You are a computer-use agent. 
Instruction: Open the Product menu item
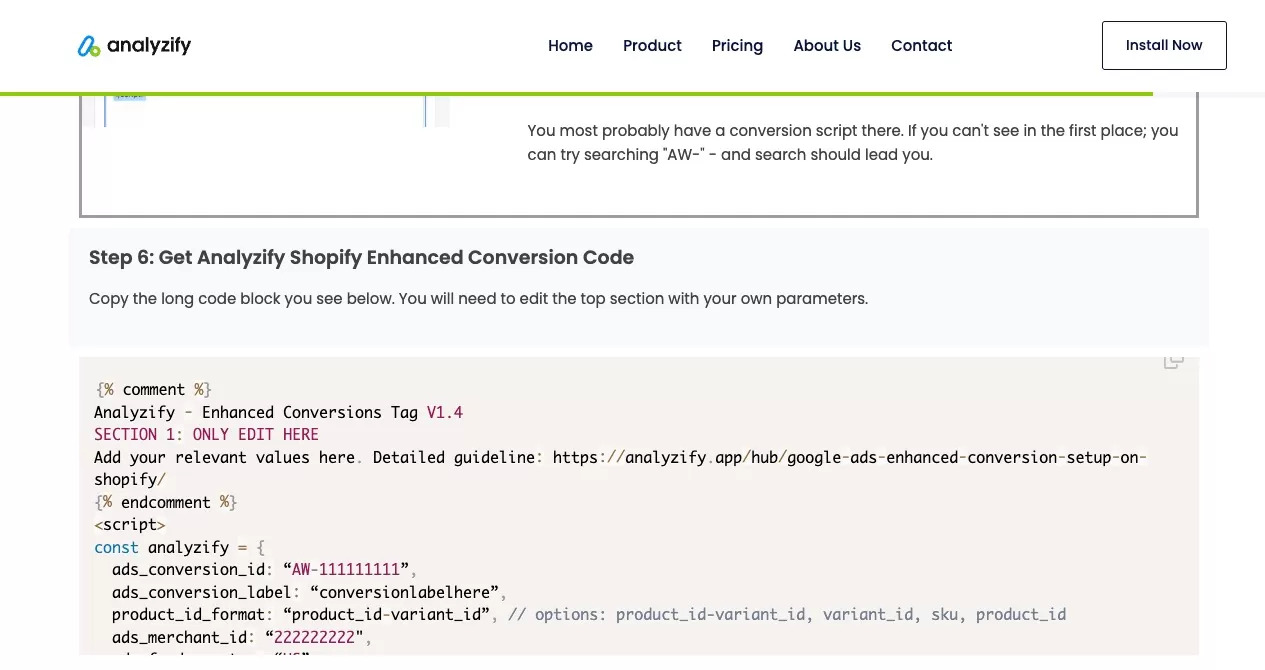(x=652, y=46)
